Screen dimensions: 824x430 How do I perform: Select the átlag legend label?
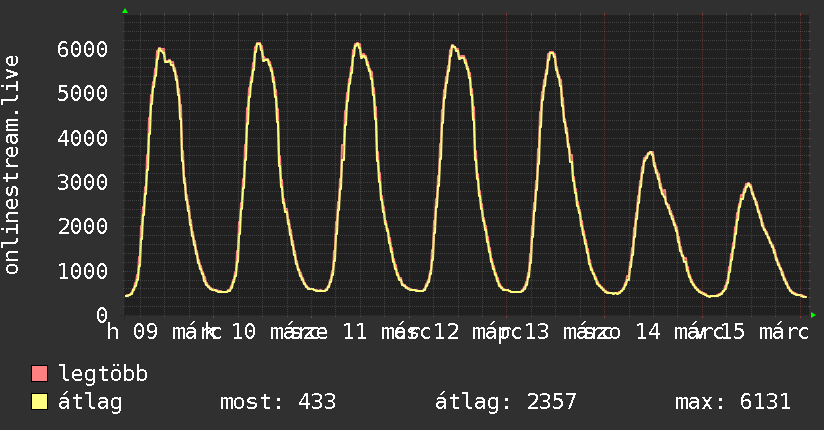point(90,402)
